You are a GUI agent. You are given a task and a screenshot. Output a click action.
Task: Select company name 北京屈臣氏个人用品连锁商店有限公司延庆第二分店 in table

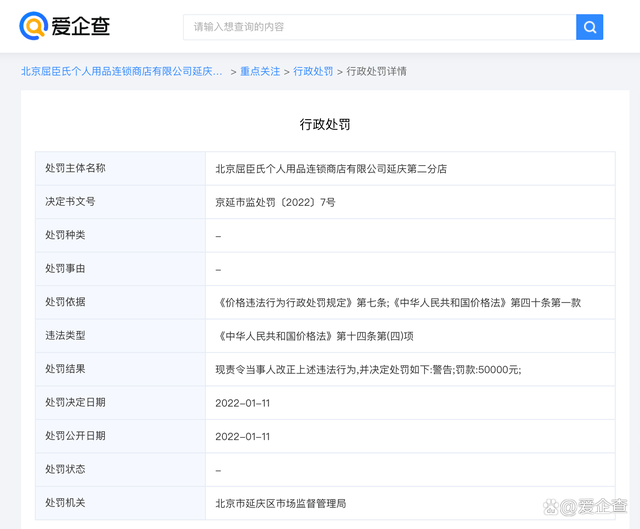point(331,169)
